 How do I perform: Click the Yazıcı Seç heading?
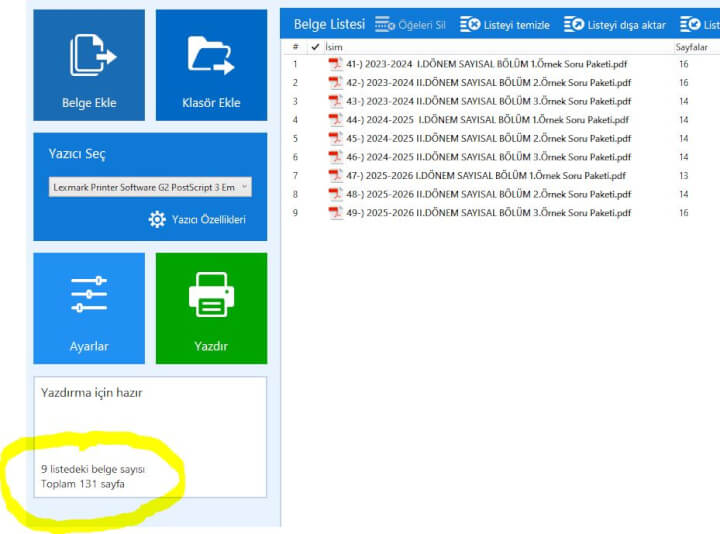click(77, 154)
